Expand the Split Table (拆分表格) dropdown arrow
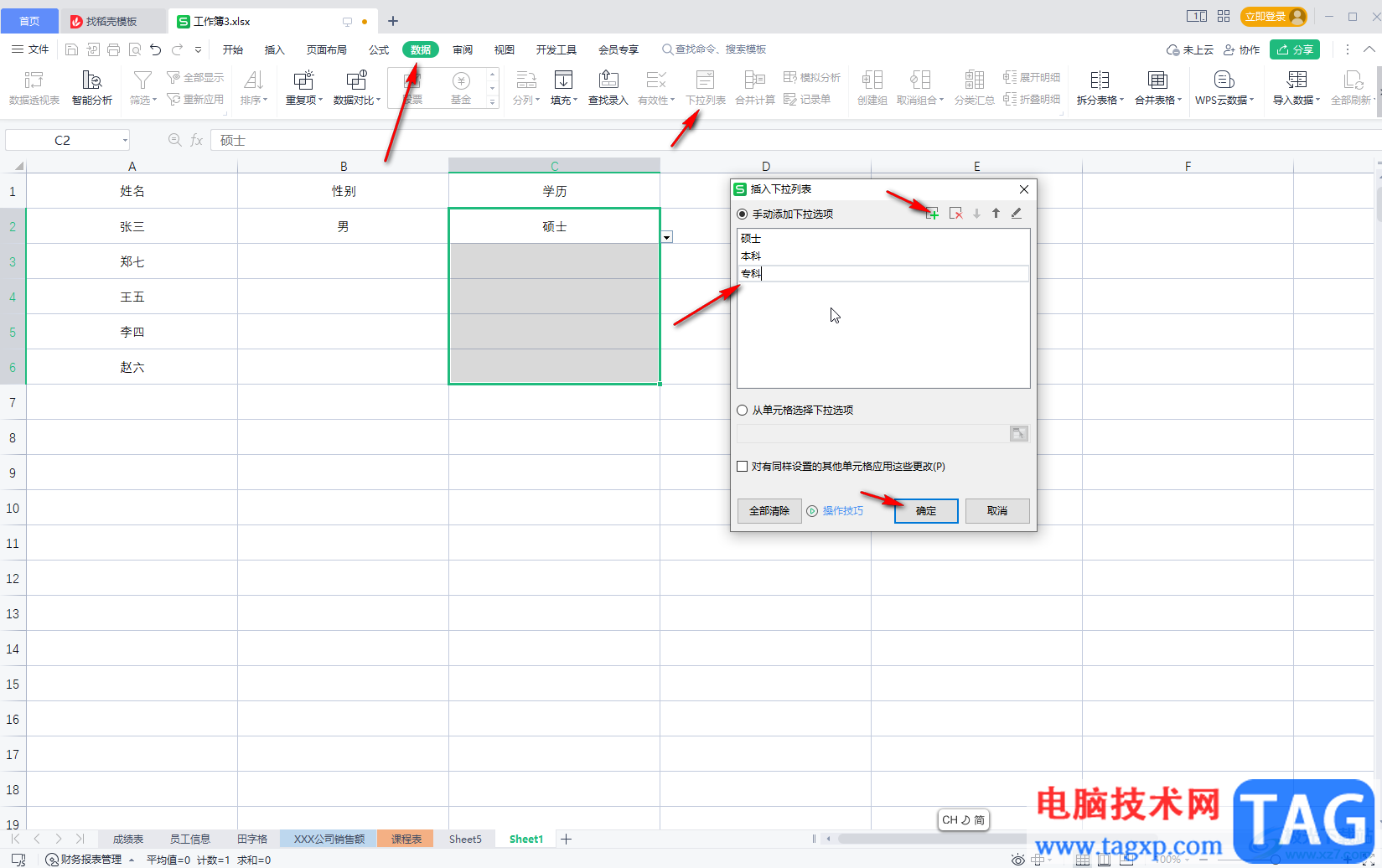The width and height of the screenshot is (1382, 868). coord(1121,100)
